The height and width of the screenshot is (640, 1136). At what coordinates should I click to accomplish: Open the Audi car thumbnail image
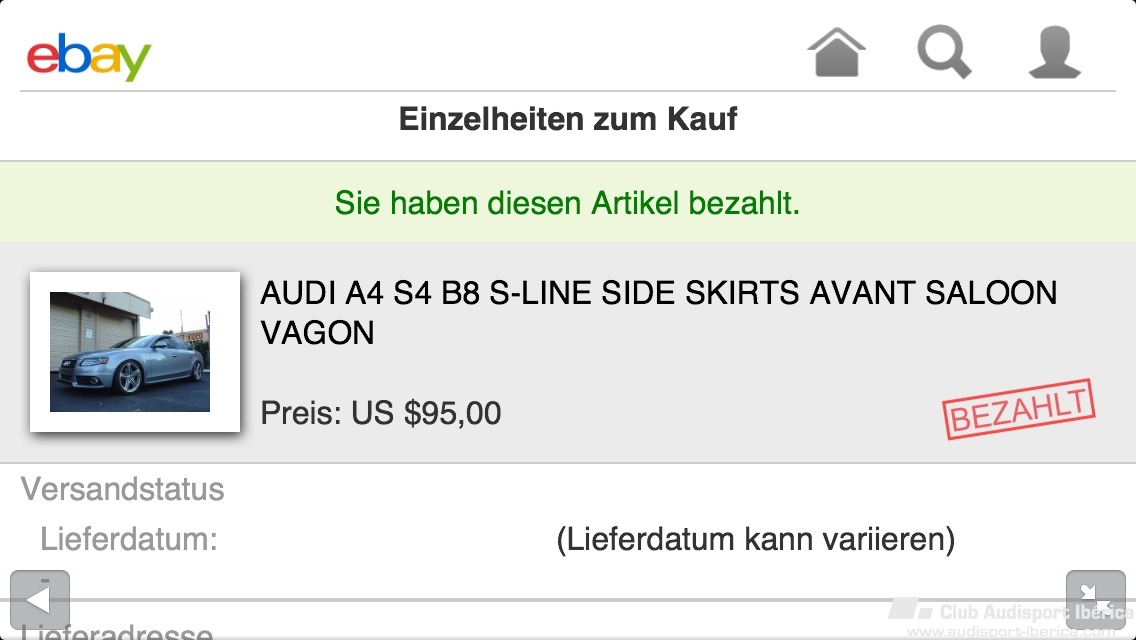click(x=135, y=352)
